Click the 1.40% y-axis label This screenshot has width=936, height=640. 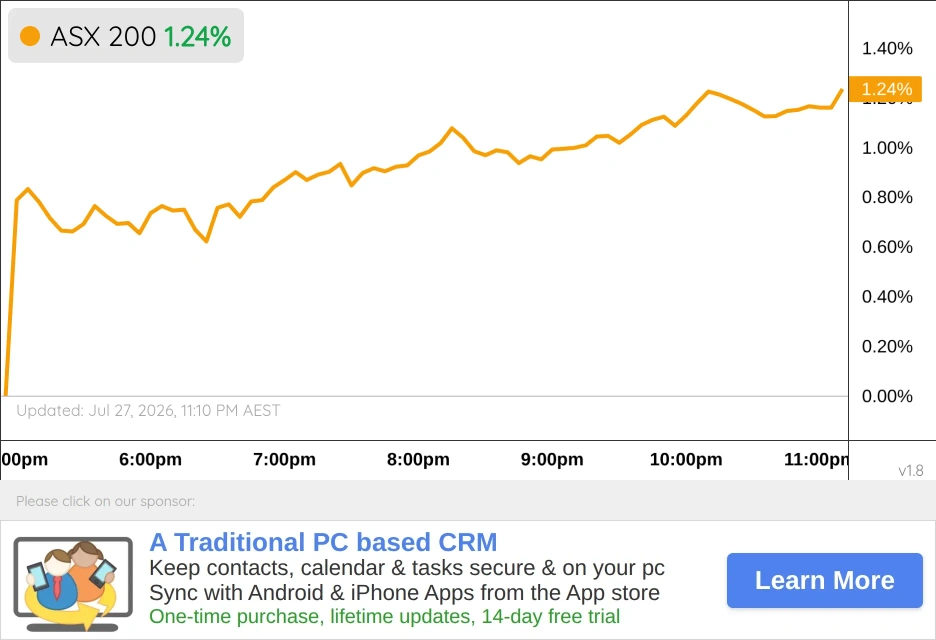coord(887,48)
